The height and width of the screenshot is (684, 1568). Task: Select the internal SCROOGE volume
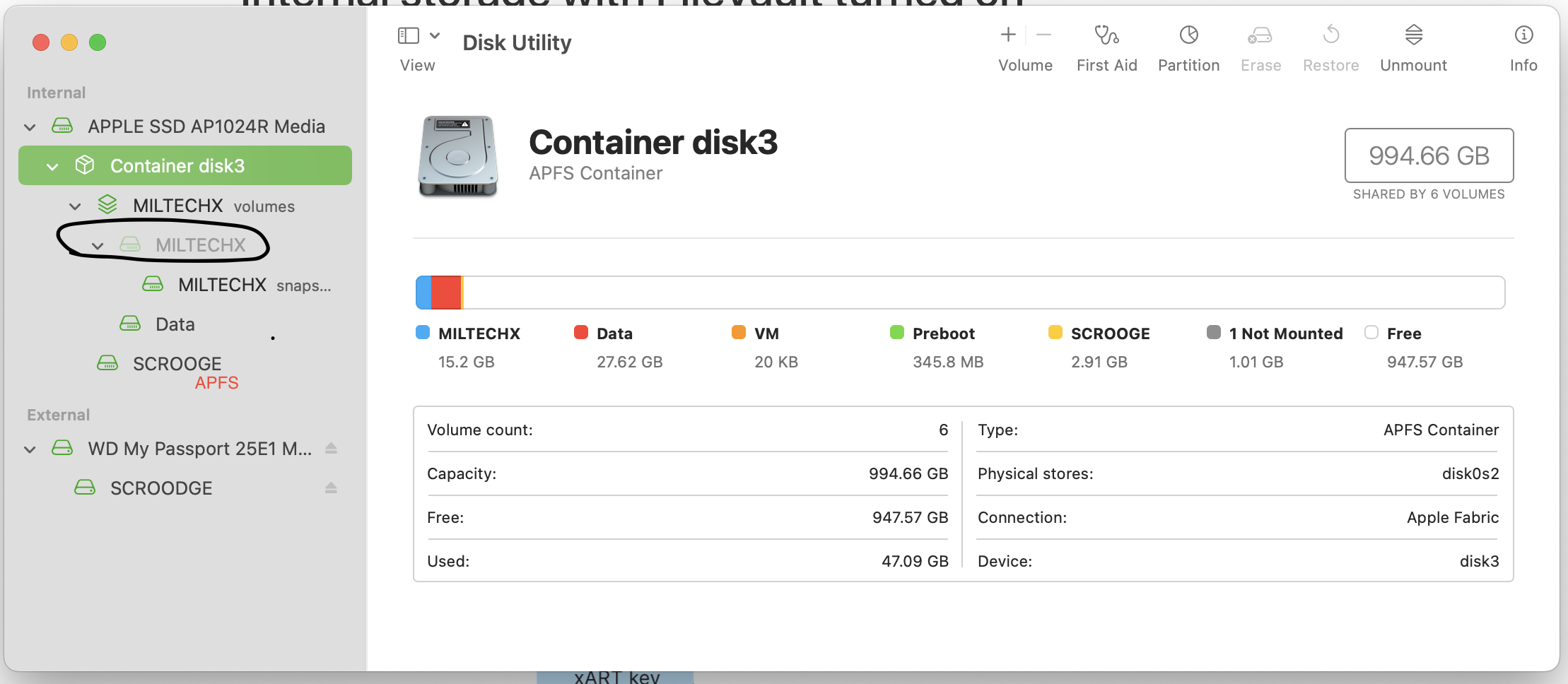(177, 364)
